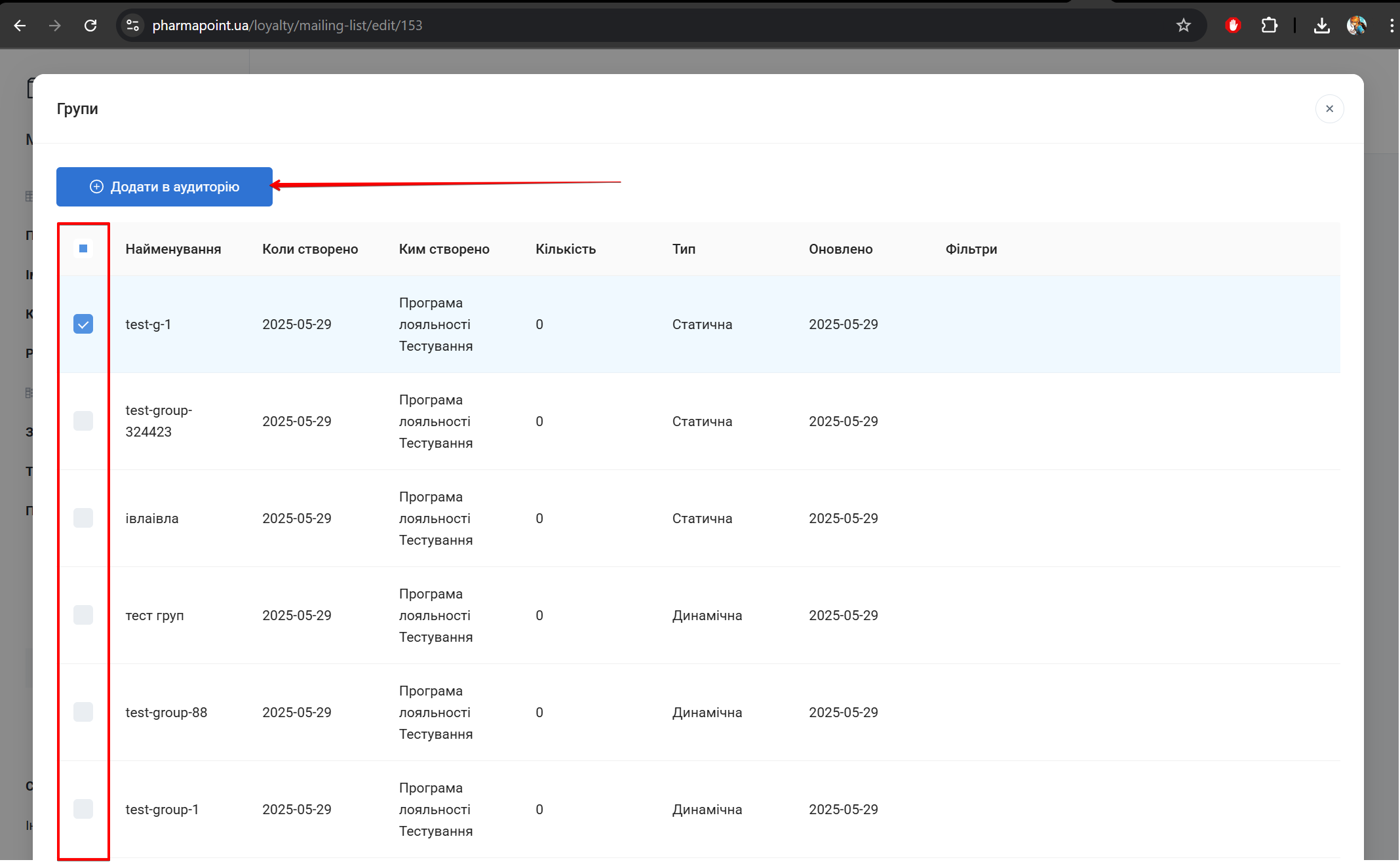
Task: Toggle the select-all header checkbox
Action: point(83,248)
